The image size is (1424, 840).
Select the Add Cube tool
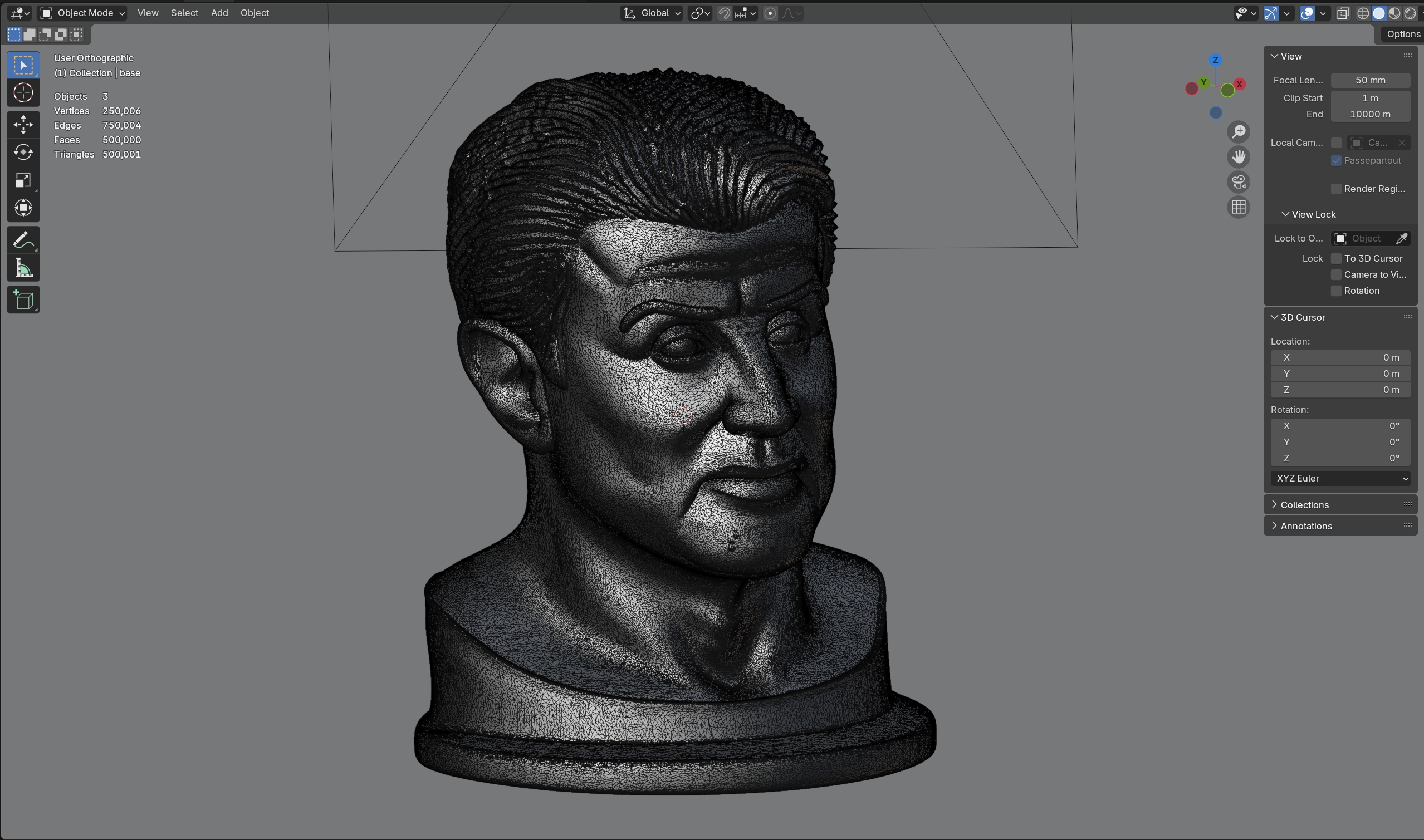click(23, 299)
